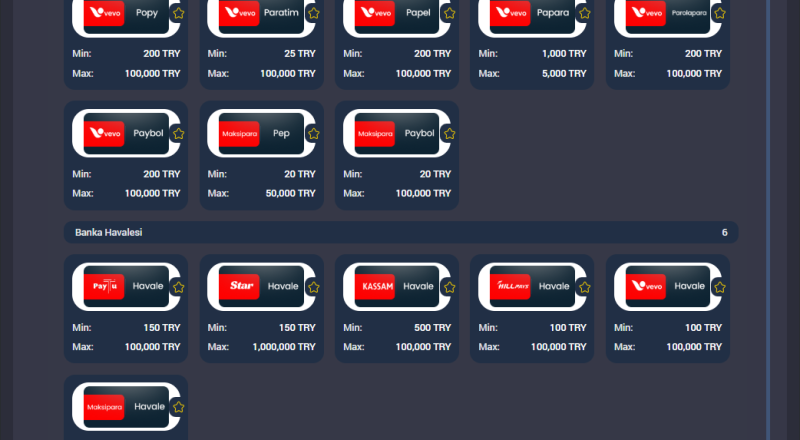Toggle favorite star on Maksipara Havale
Image resolution: width=800 pixels, height=440 pixels.
point(178,407)
